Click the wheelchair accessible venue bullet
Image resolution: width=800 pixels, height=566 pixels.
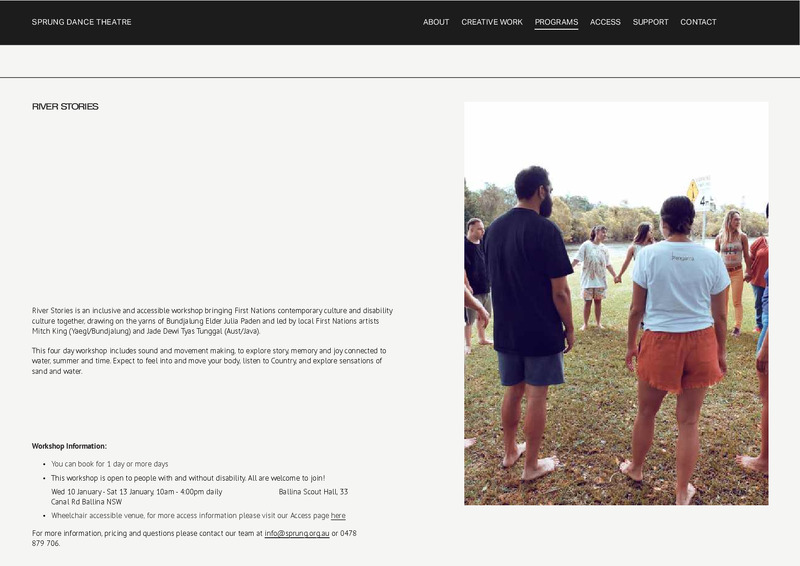(x=198, y=515)
